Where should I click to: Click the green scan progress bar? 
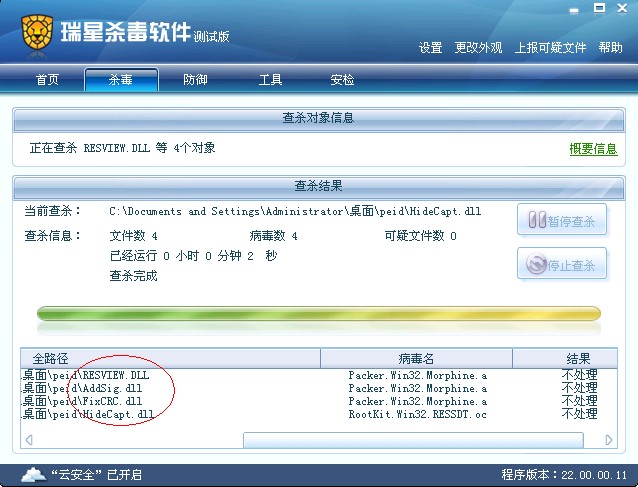point(319,314)
